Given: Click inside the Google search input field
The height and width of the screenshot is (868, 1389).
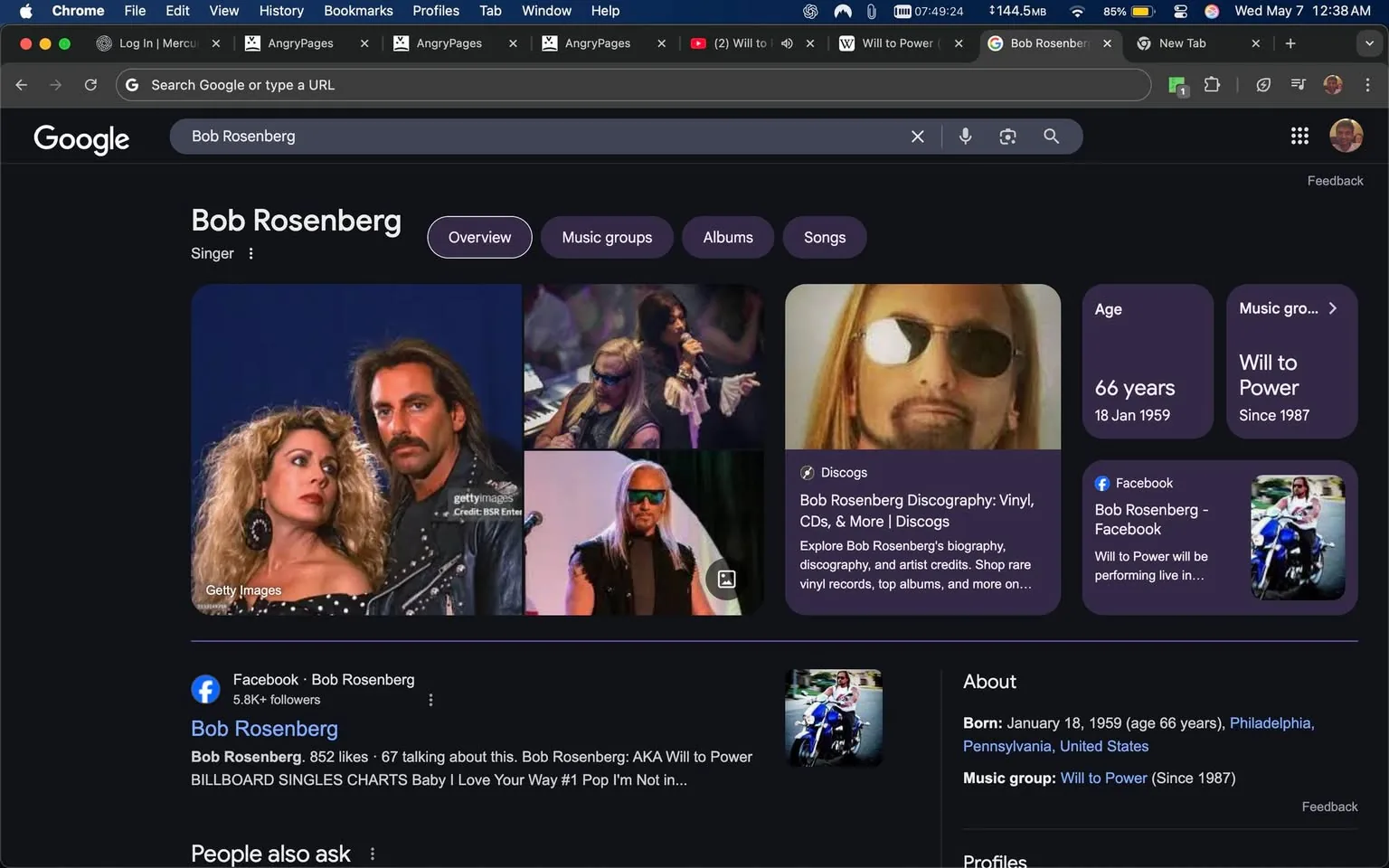Looking at the screenshot, I should click(543, 136).
